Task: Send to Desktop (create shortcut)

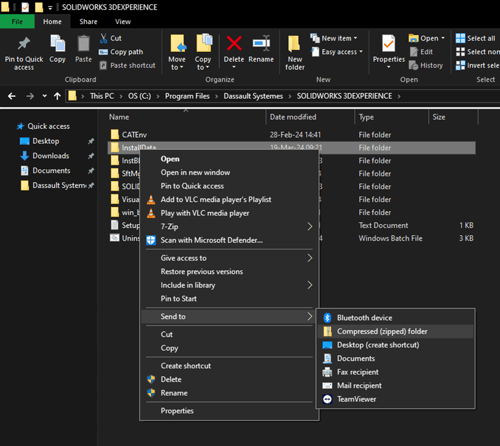Action: [x=395, y=345]
